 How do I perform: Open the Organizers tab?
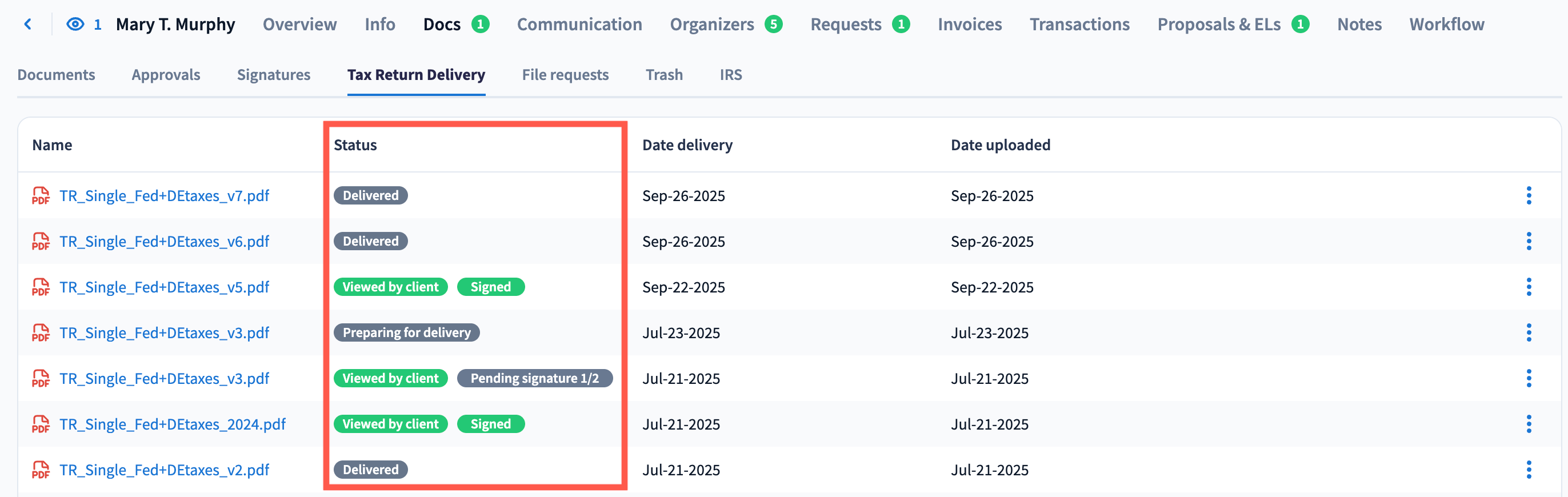coord(711,25)
